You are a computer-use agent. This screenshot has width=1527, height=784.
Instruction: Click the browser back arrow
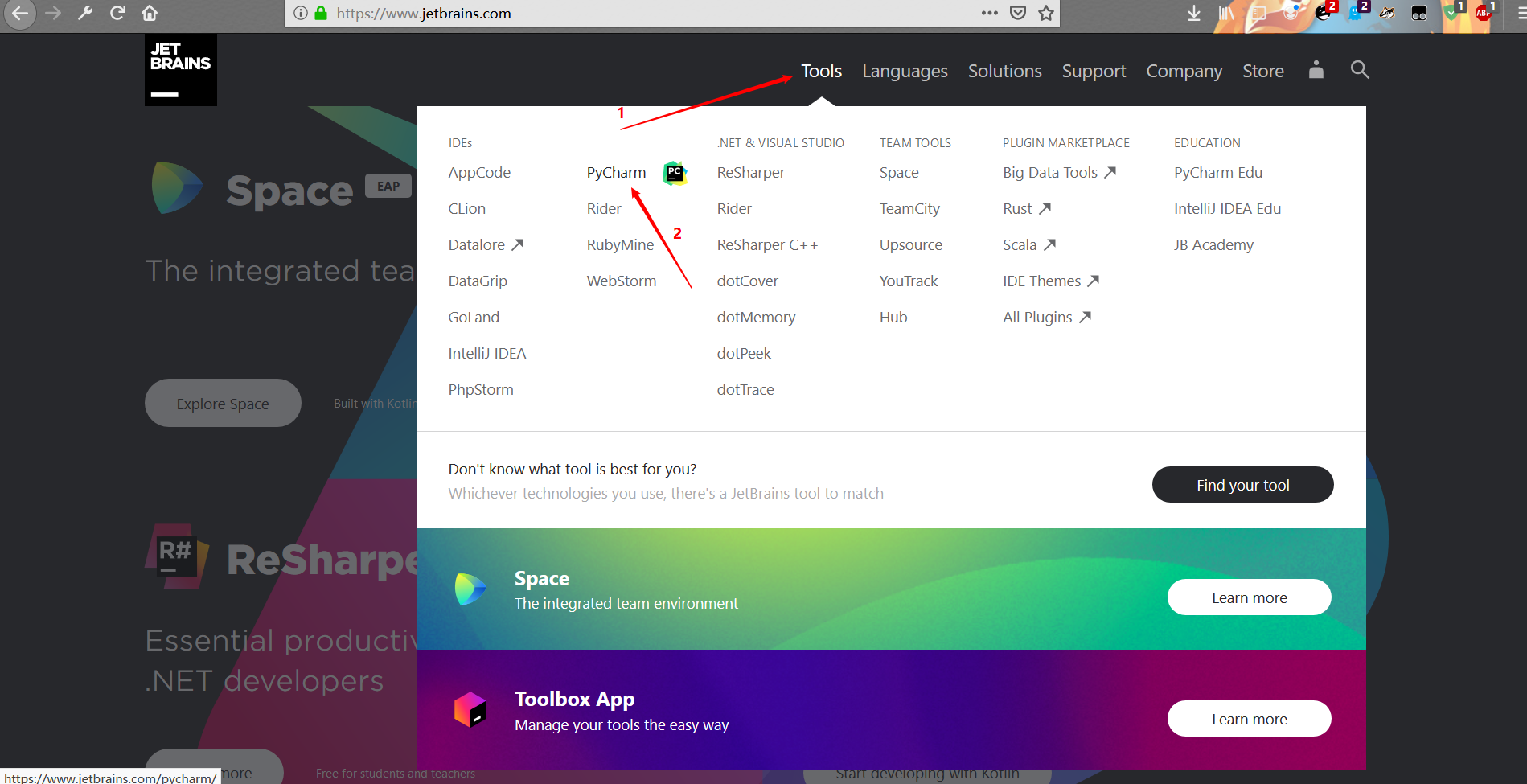(x=19, y=13)
